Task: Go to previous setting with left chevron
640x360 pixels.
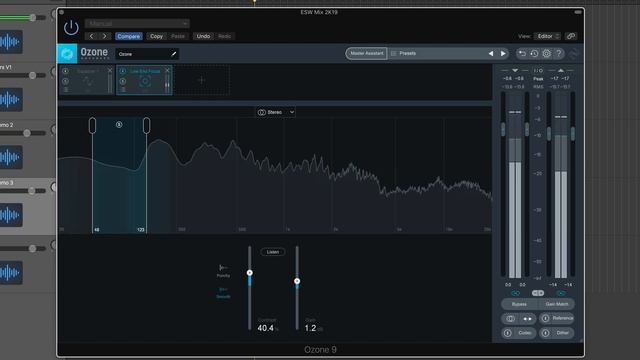Action: coord(91,36)
